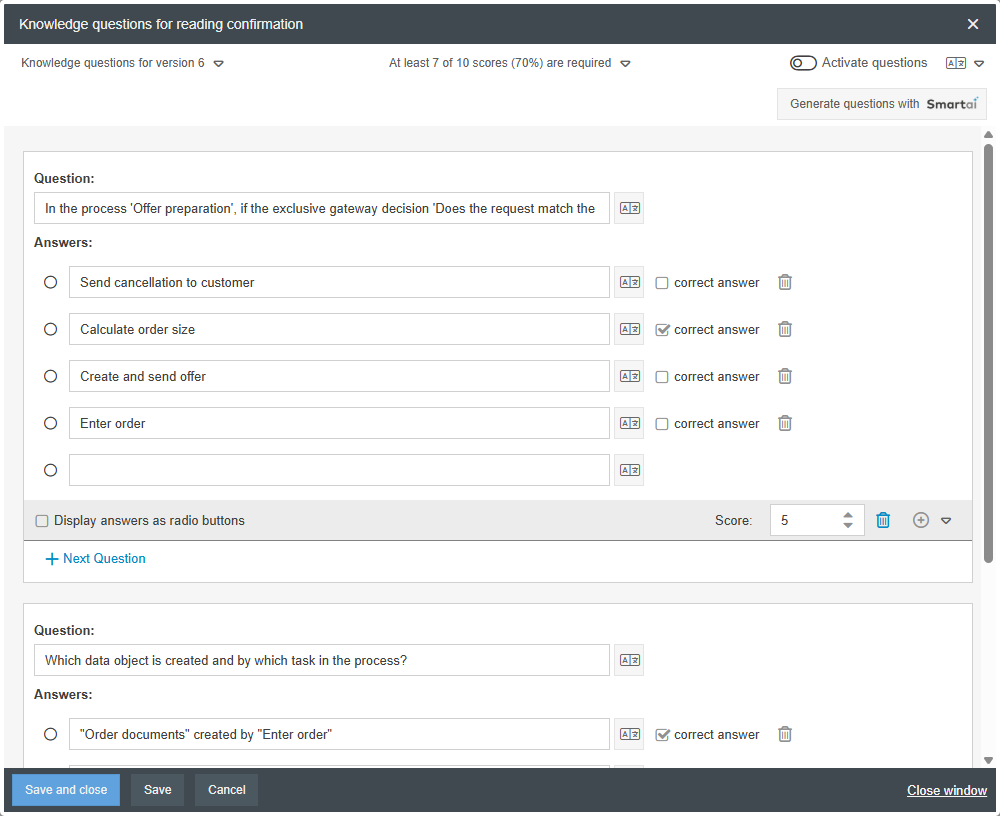Click the 'Which data object is created' question field

point(322,660)
